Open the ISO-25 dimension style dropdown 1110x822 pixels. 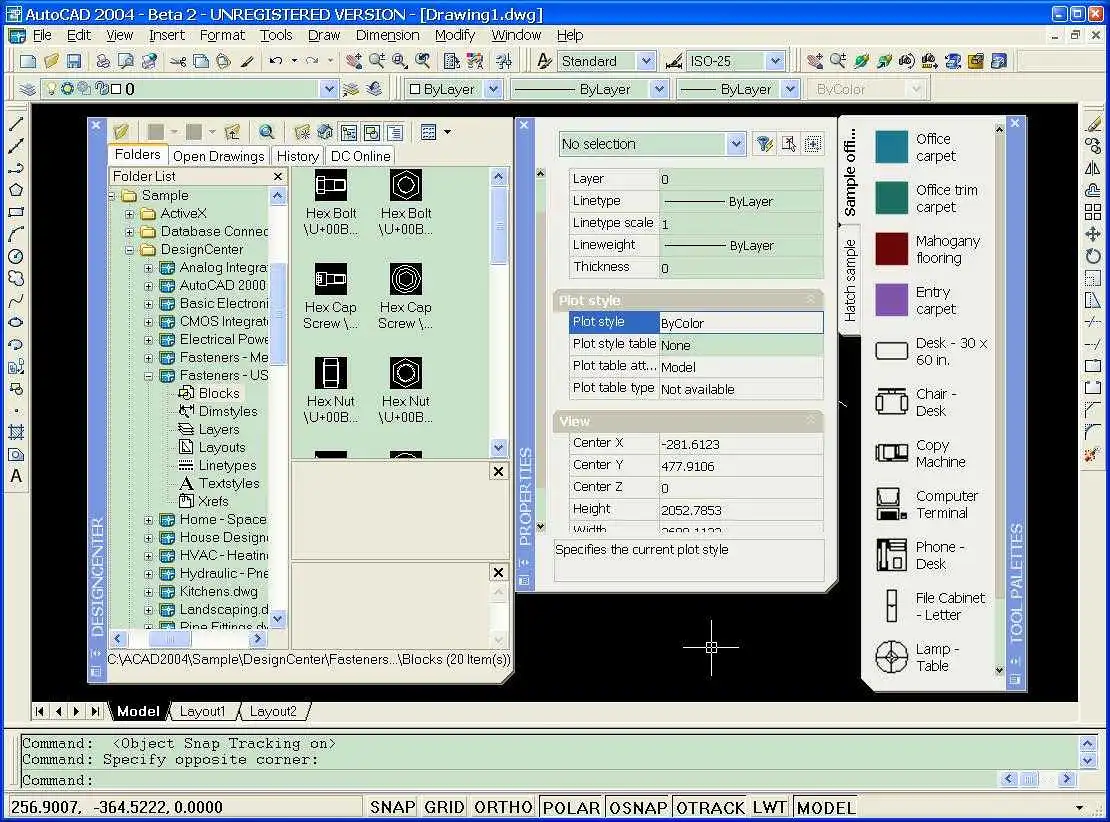776,61
